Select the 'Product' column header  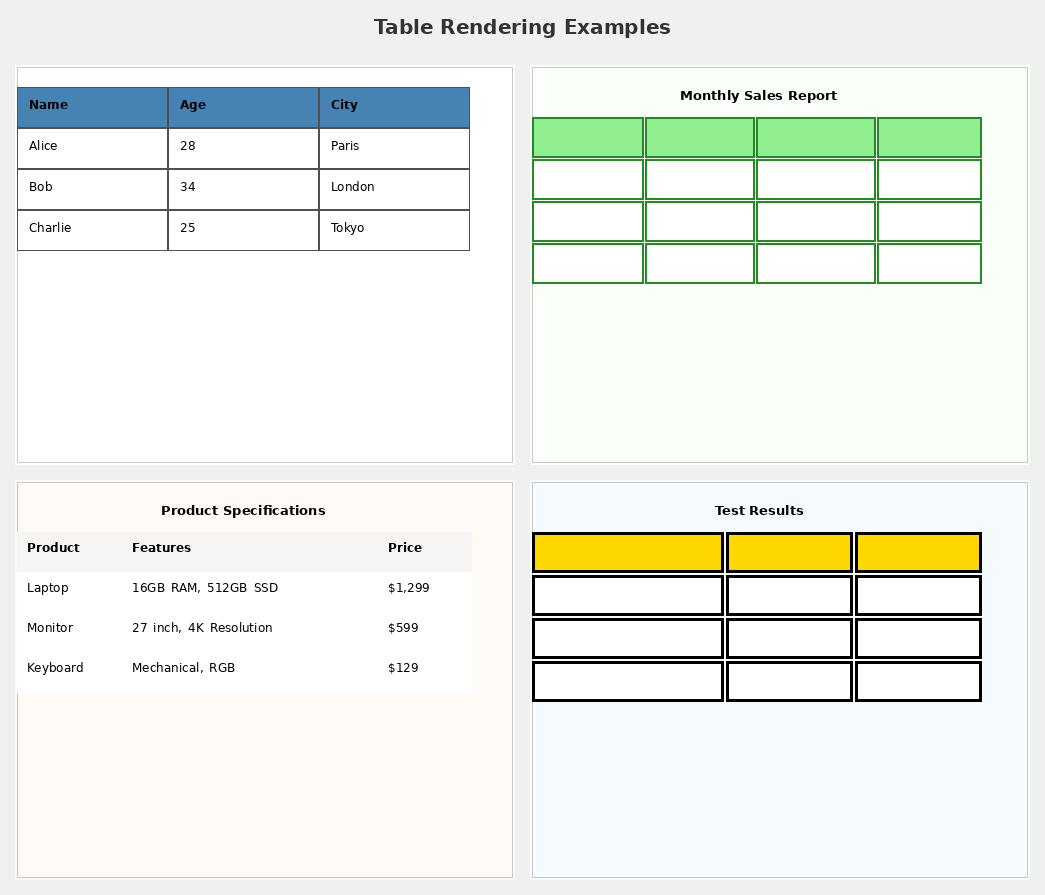click(53, 548)
